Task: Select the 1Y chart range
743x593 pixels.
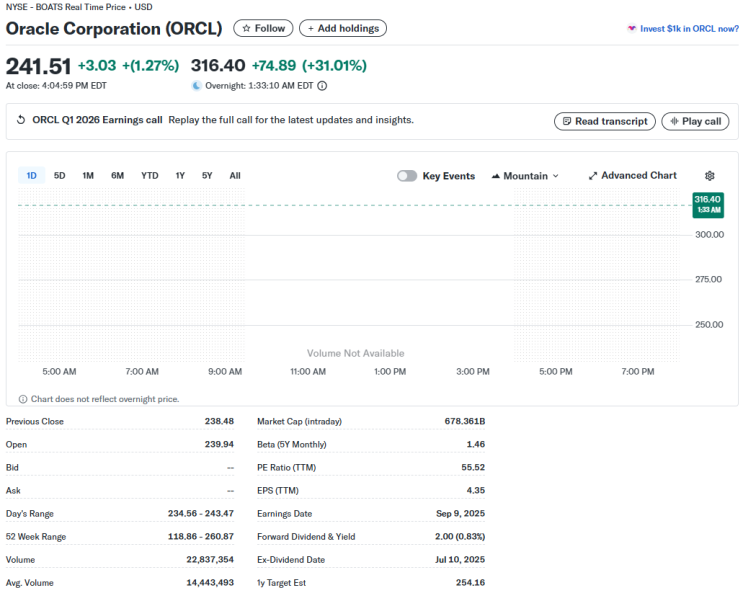Action: 180,176
